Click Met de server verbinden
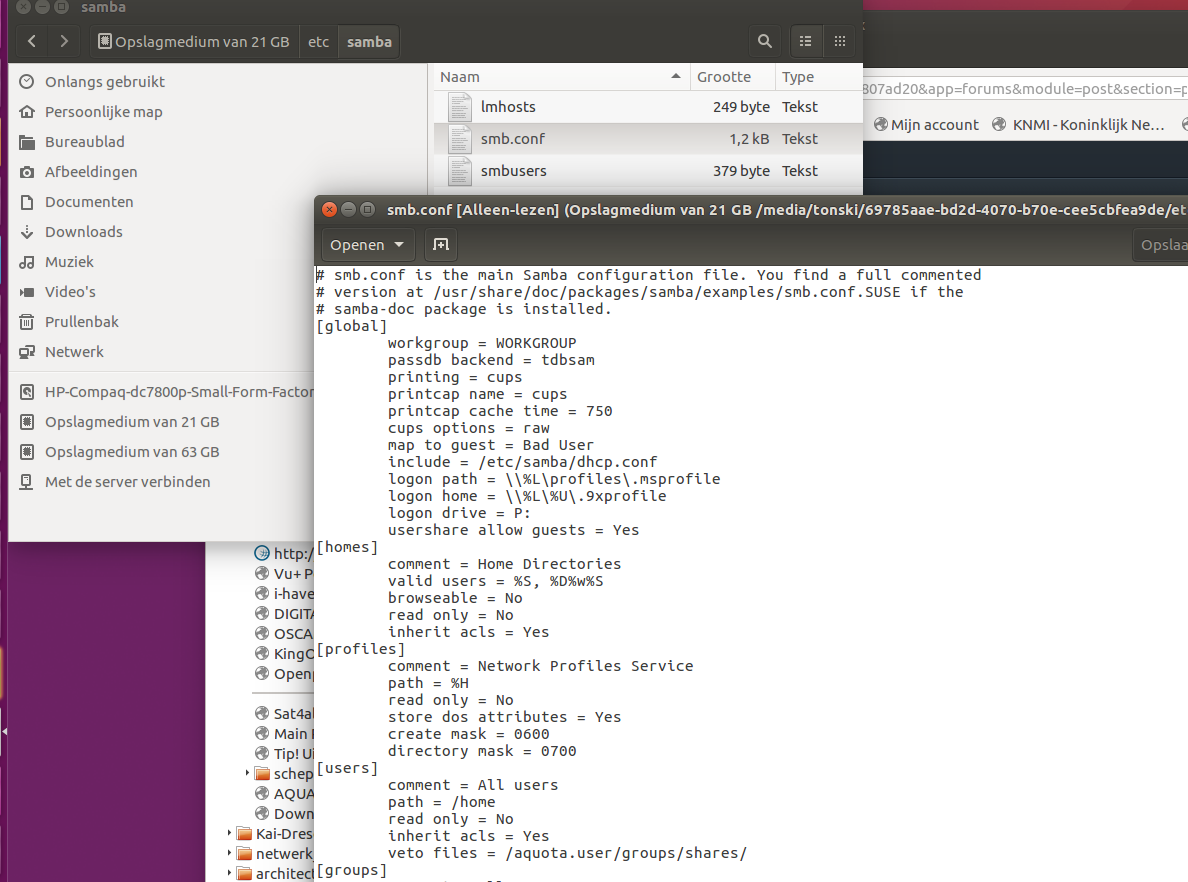The width and height of the screenshot is (1188, 882). point(127,482)
